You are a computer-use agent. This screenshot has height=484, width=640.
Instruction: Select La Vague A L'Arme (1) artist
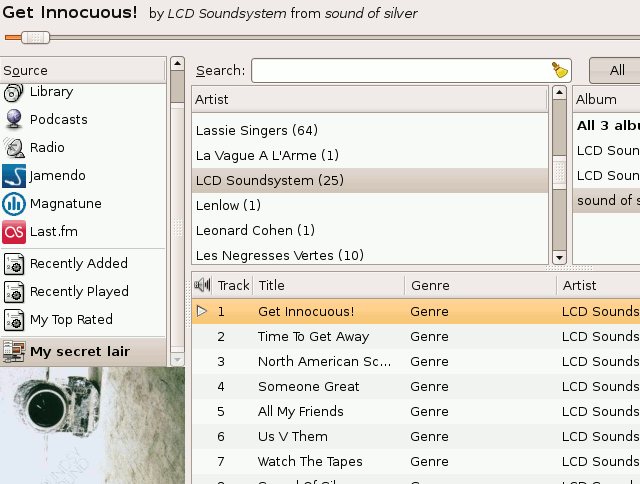tap(370, 155)
